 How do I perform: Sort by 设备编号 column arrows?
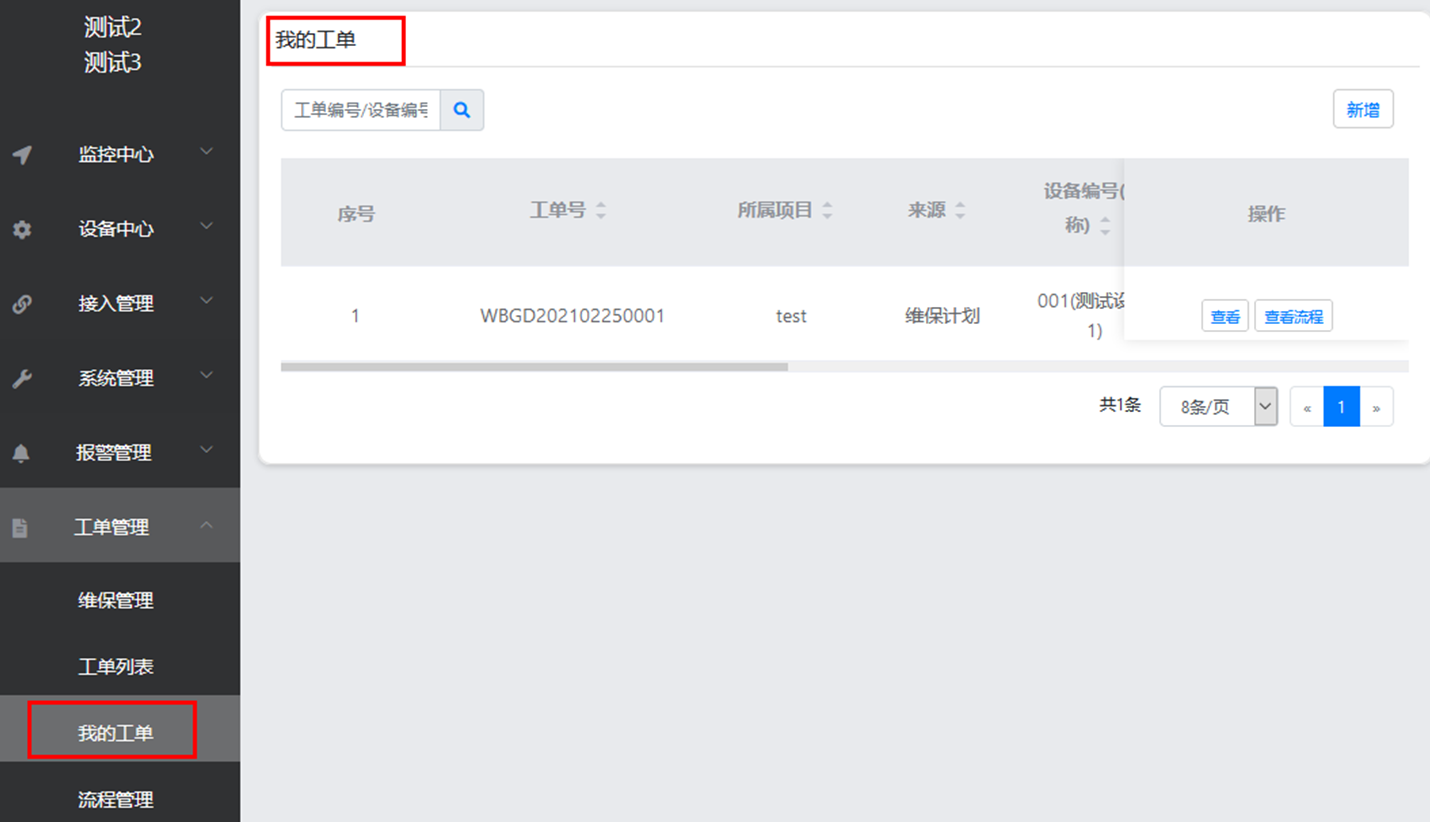tap(1105, 226)
